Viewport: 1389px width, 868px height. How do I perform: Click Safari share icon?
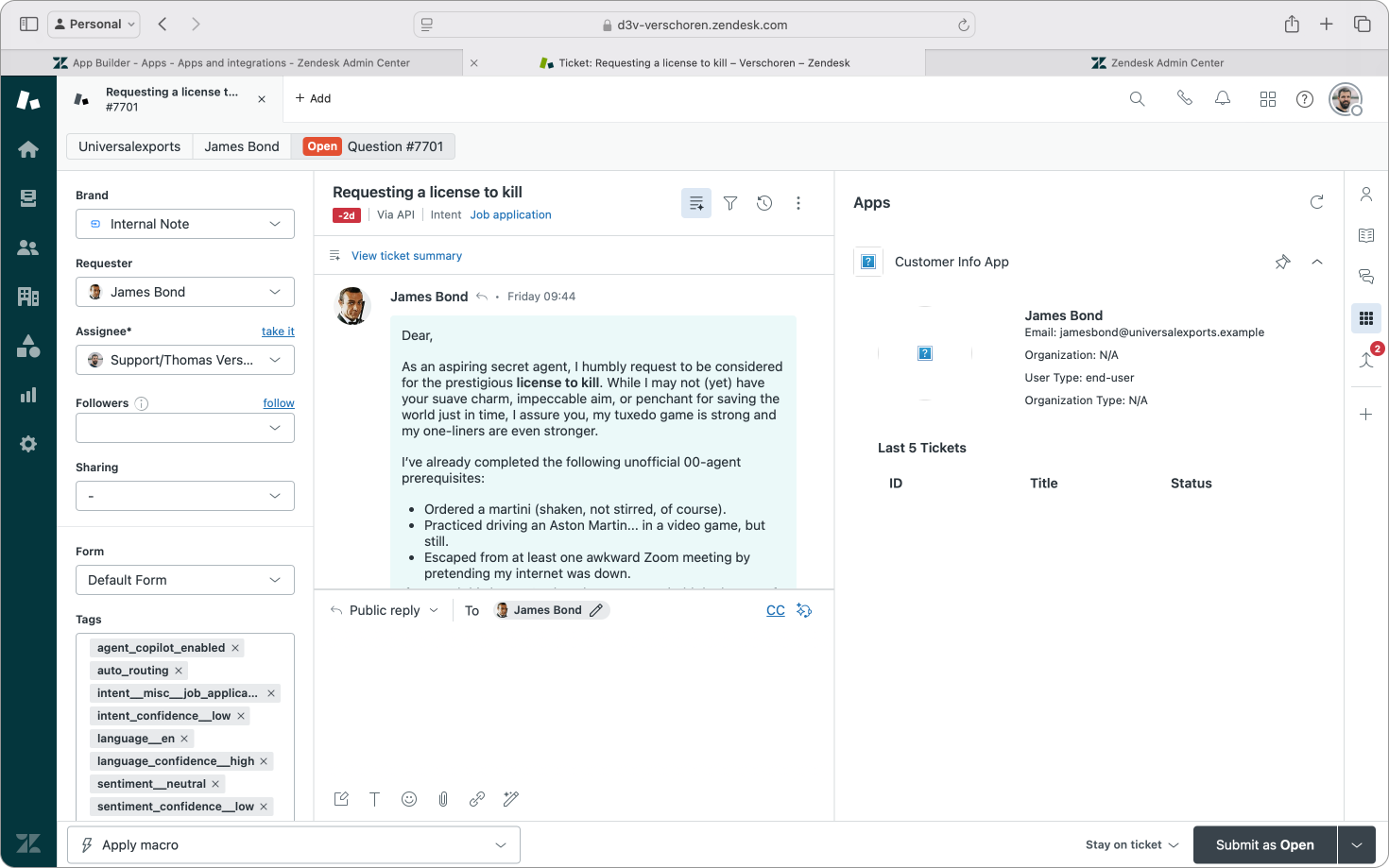tap(1292, 25)
